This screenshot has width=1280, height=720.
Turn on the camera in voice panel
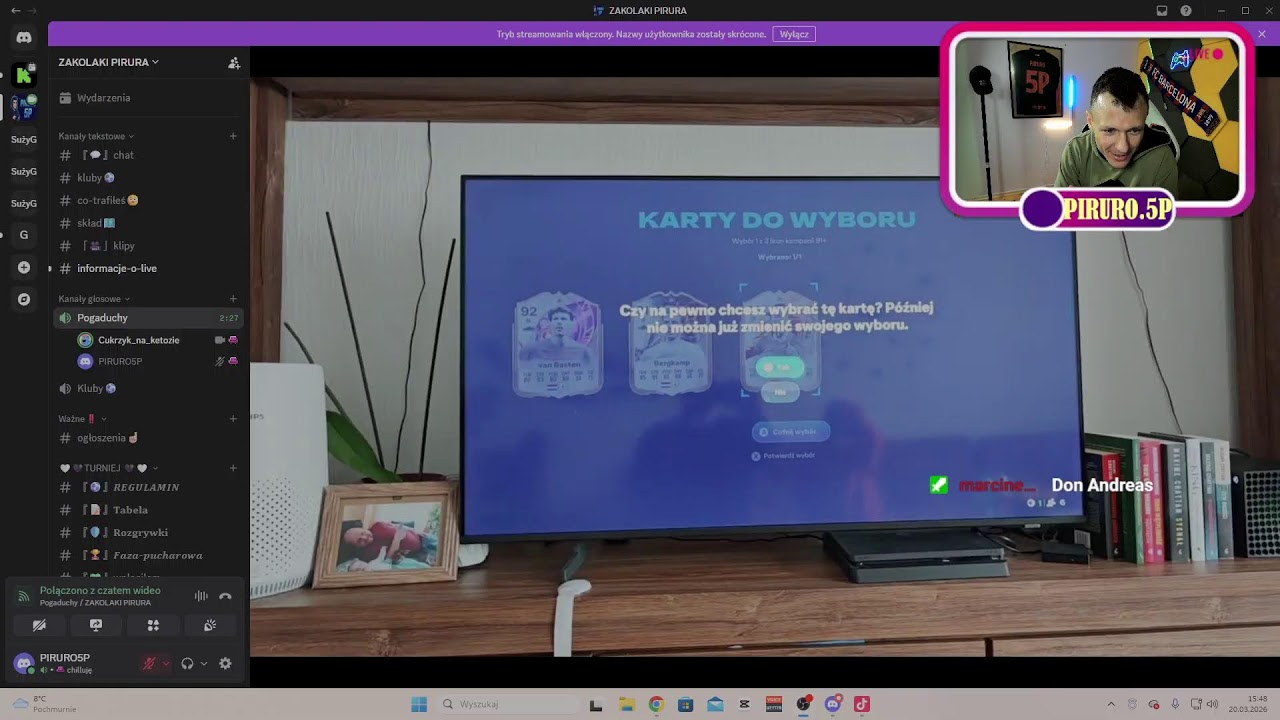(x=39, y=625)
